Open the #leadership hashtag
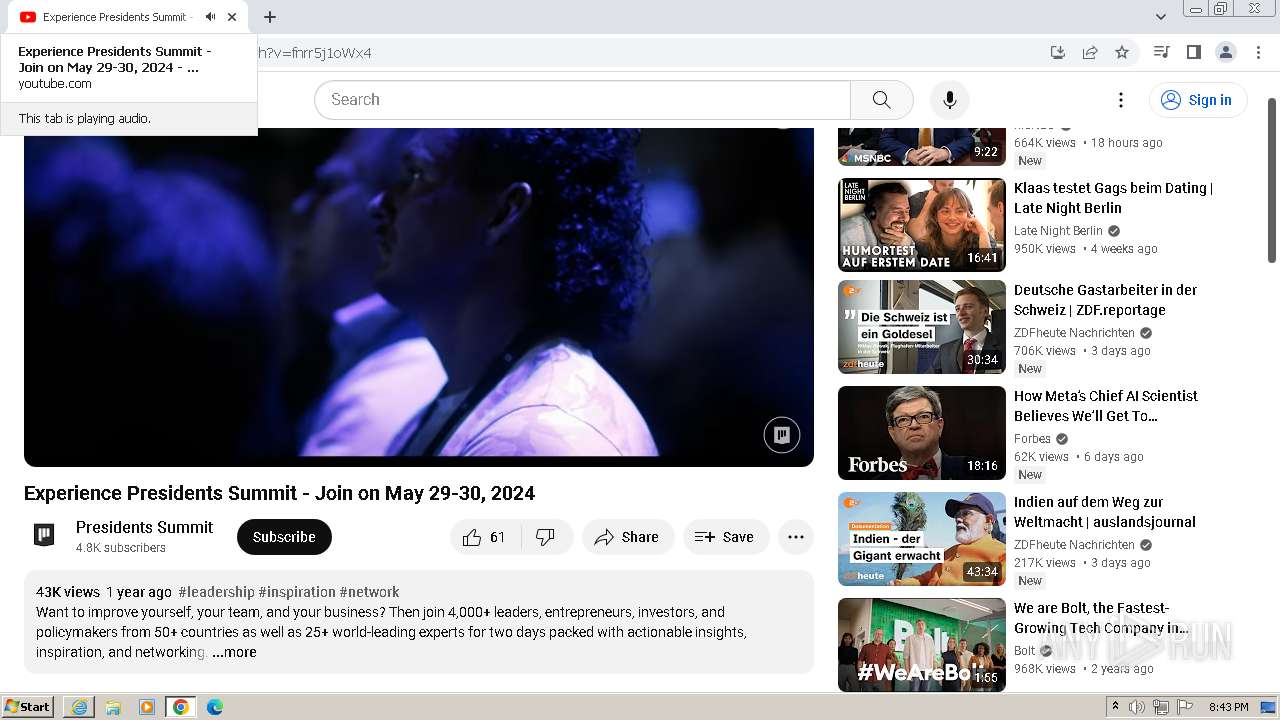1280x720 pixels. click(x=216, y=592)
